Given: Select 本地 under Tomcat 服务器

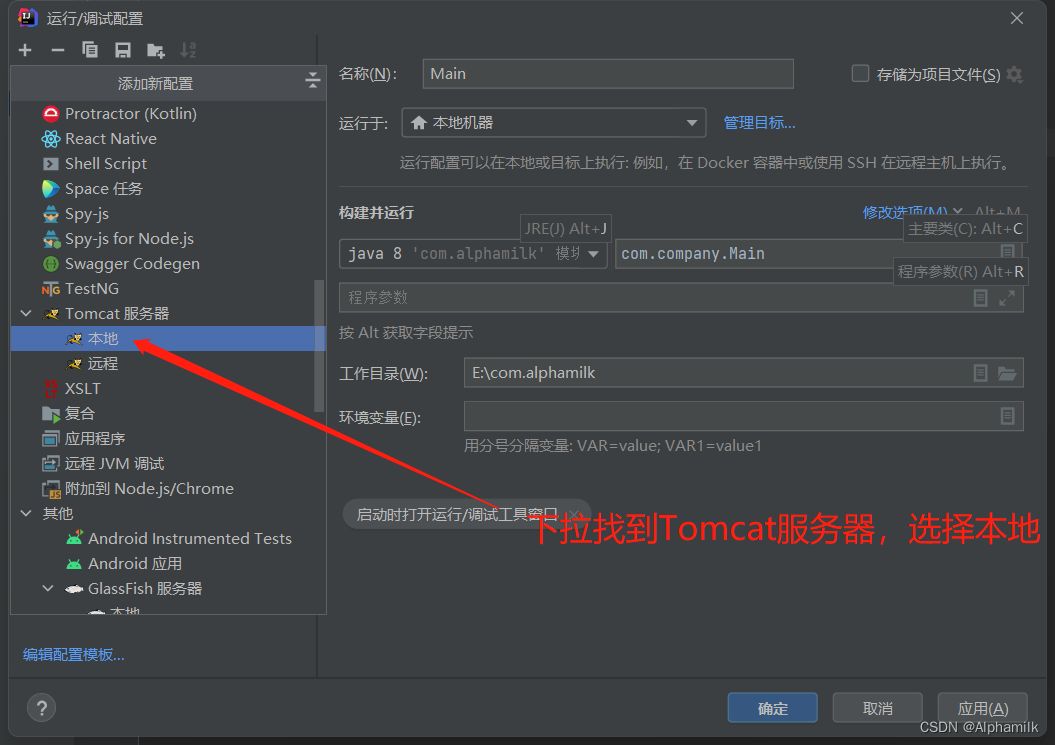Looking at the screenshot, I should click(168, 339).
